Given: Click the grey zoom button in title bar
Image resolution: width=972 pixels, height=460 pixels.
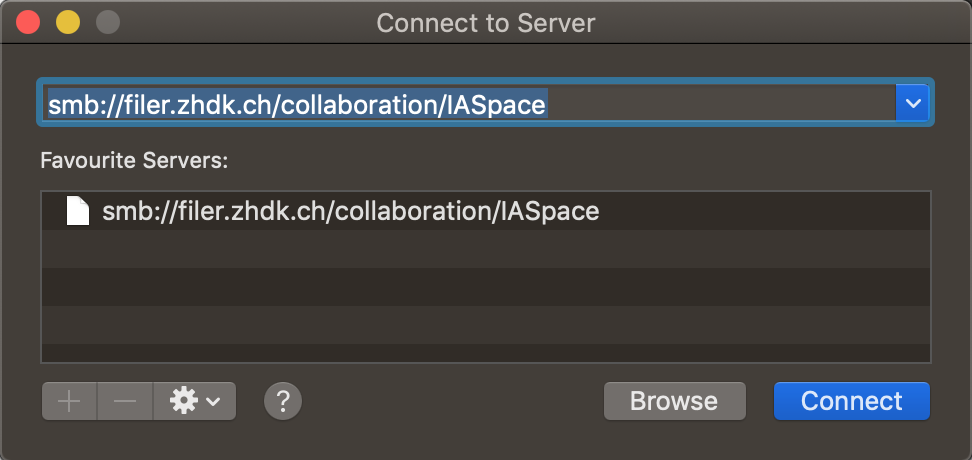Looking at the screenshot, I should pyautogui.click(x=106, y=22).
